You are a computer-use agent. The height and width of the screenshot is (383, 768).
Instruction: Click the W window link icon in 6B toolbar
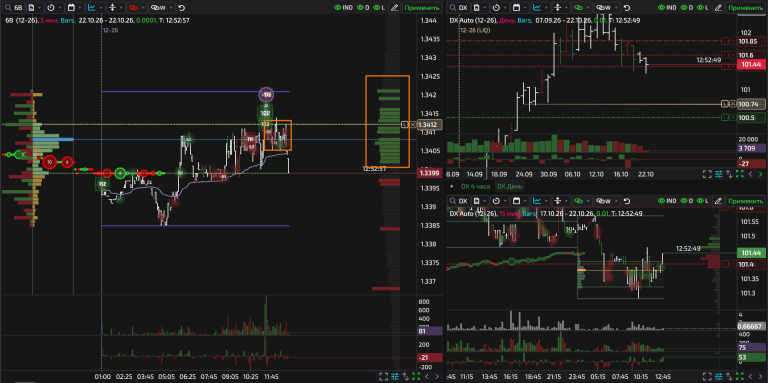pyautogui.click(x=158, y=8)
